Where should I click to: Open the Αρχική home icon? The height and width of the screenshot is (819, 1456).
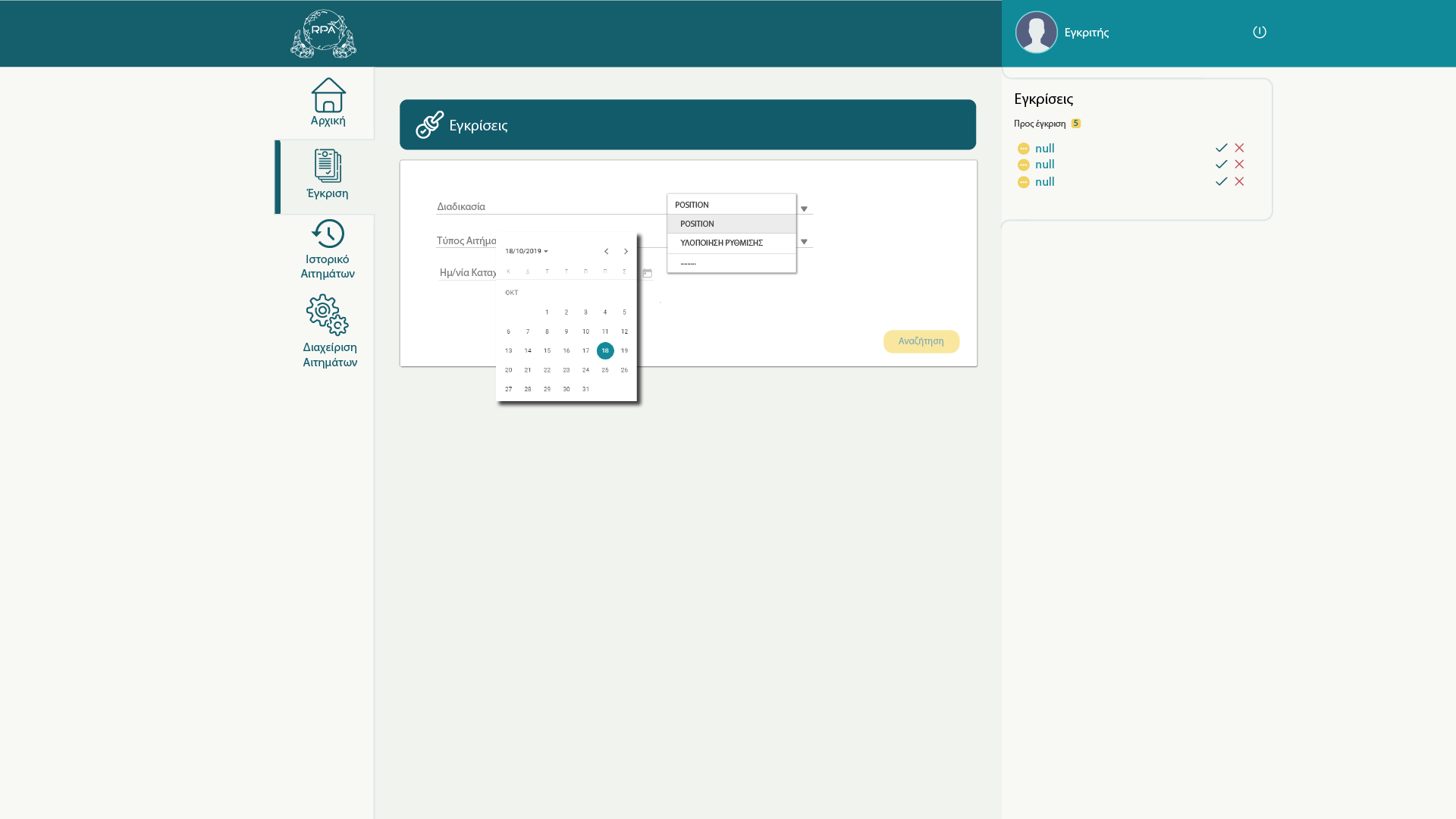(328, 96)
